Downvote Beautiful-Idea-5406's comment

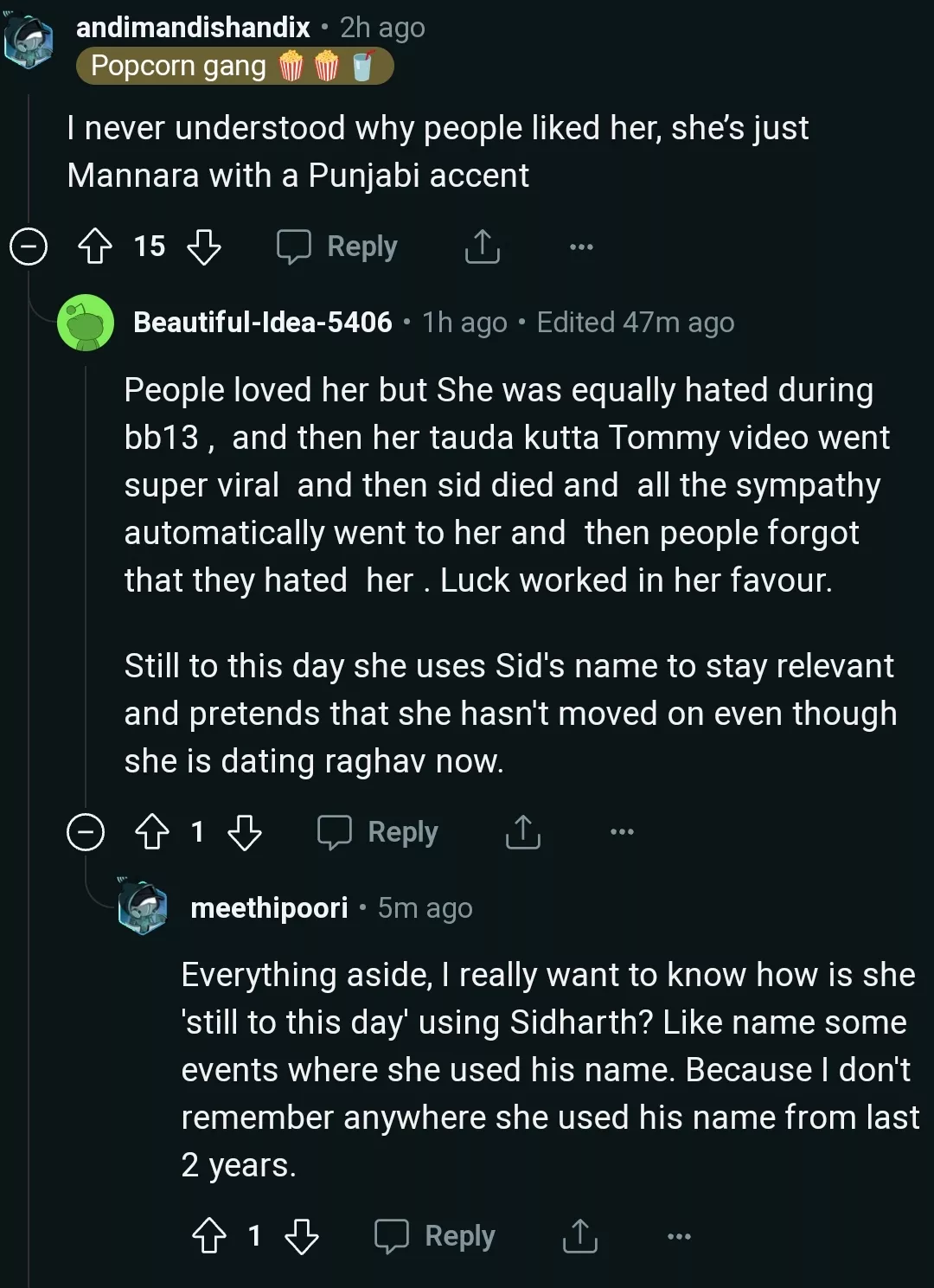(x=245, y=832)
